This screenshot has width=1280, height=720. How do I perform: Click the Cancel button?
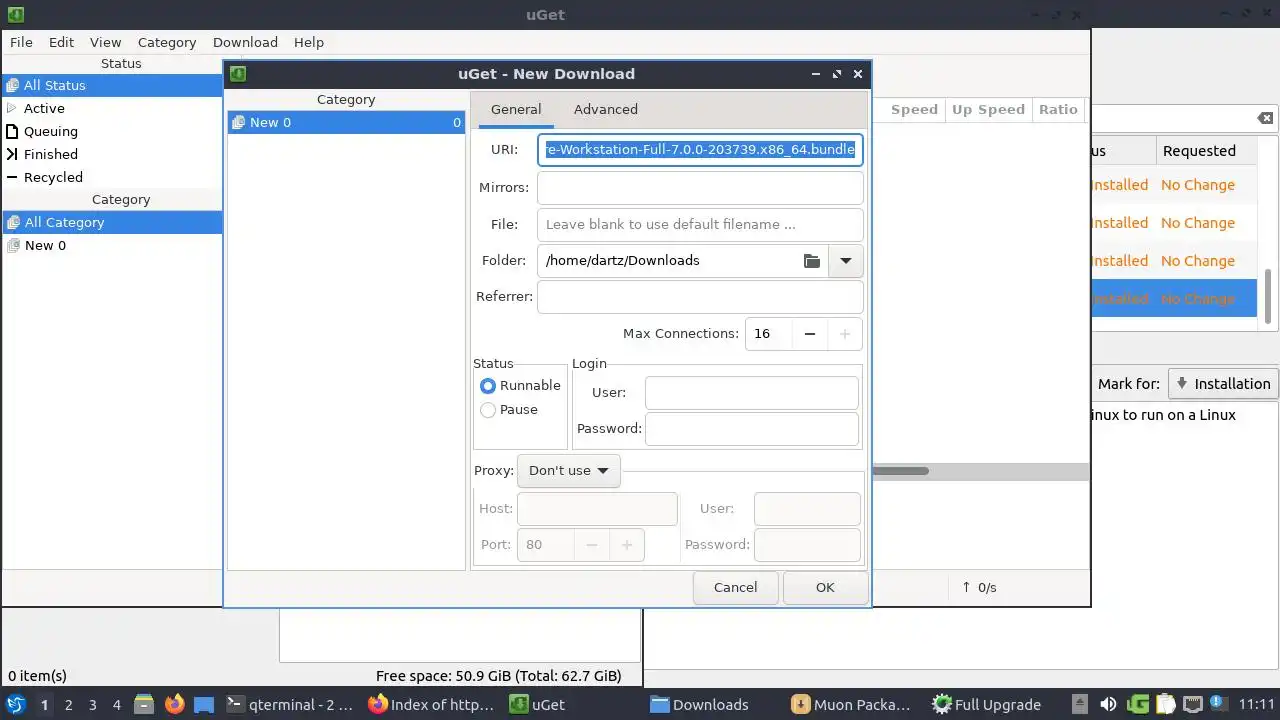pos(735,587)
